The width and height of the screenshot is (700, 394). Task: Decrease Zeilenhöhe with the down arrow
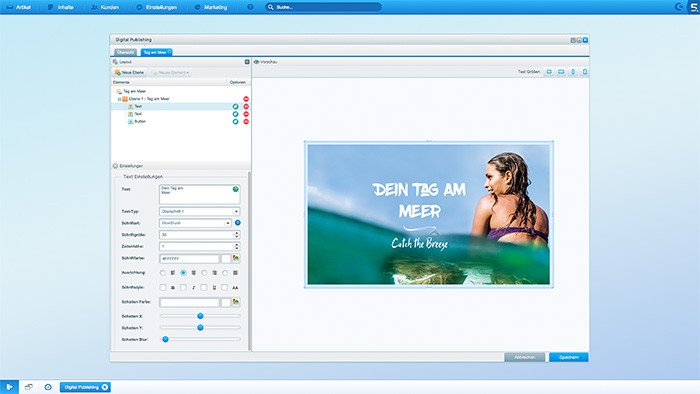[237, 248]
